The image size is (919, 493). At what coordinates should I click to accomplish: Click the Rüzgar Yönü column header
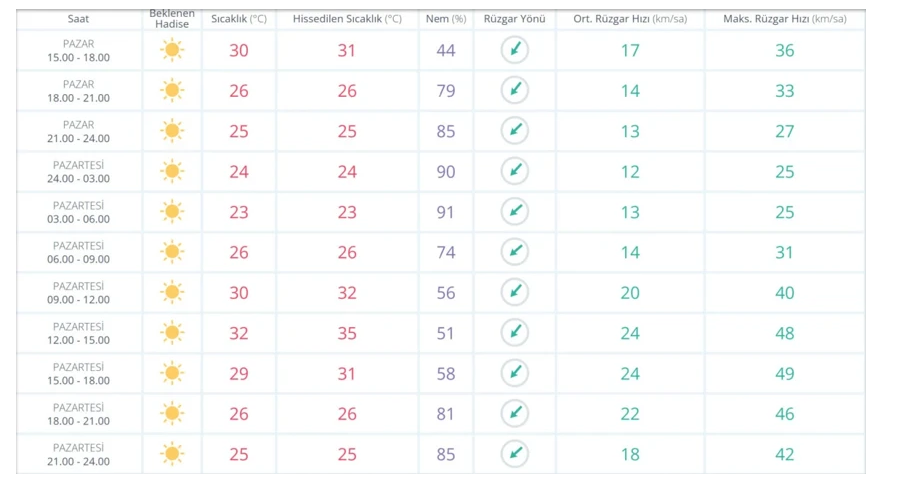[x=514, y=19]
